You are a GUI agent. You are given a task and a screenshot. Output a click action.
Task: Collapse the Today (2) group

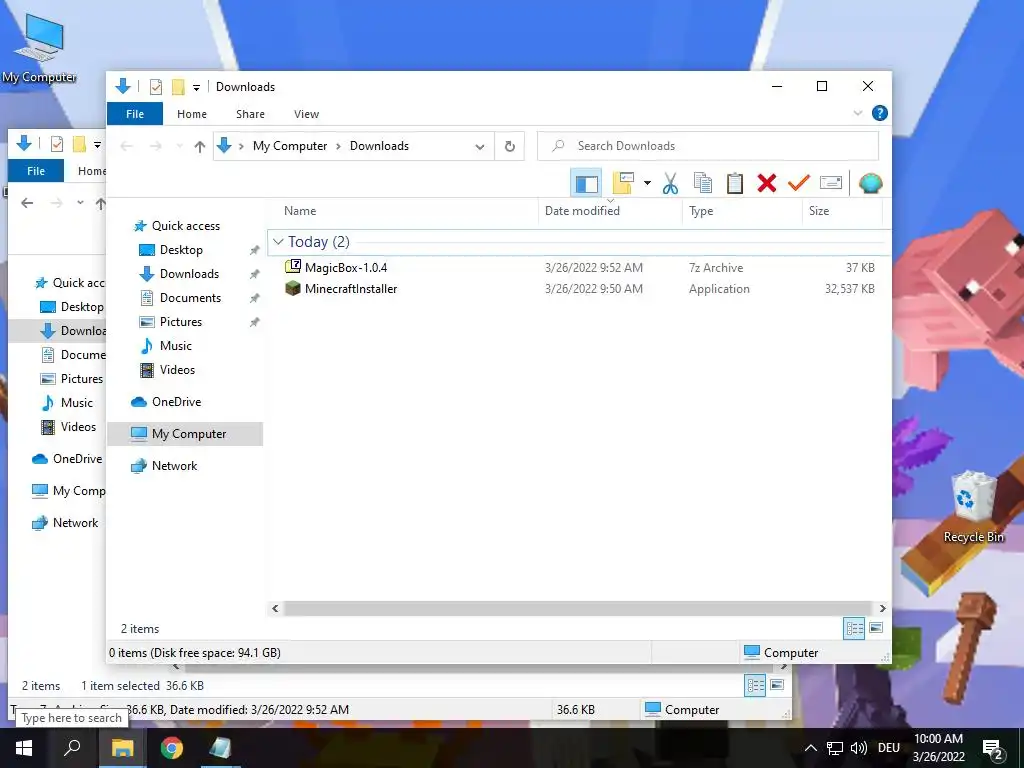click(x=278, y=242)
